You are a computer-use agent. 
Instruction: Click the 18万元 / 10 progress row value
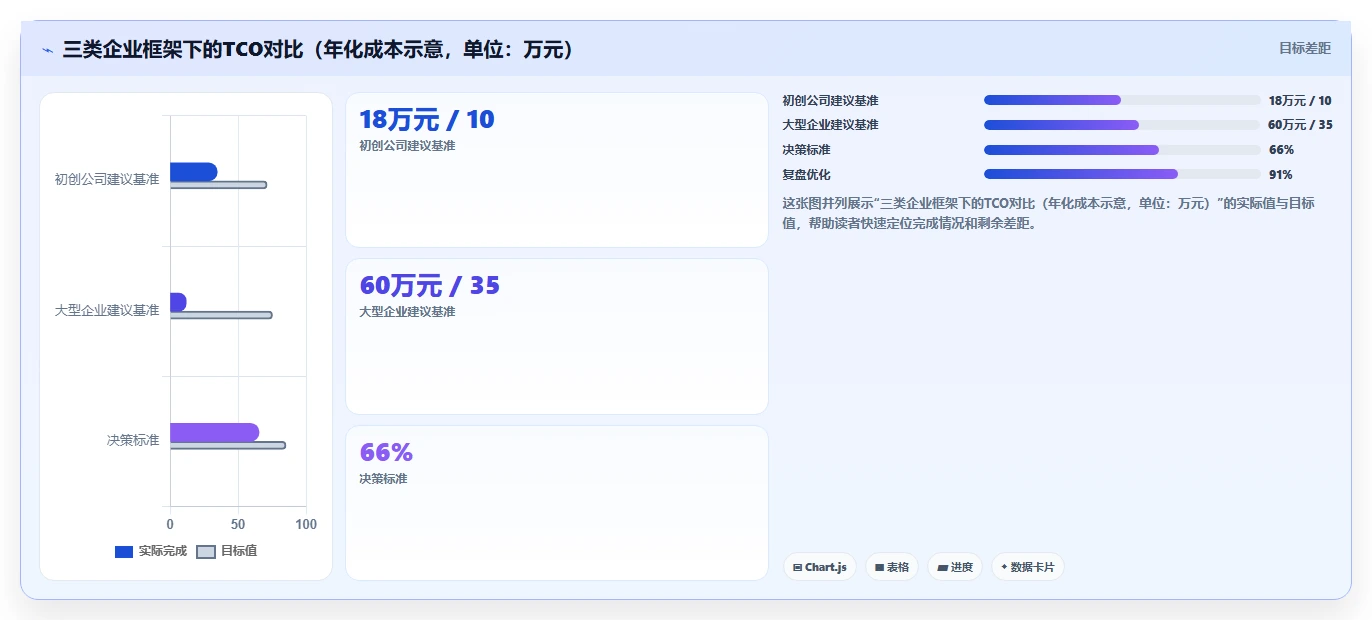pos(1300,101)
